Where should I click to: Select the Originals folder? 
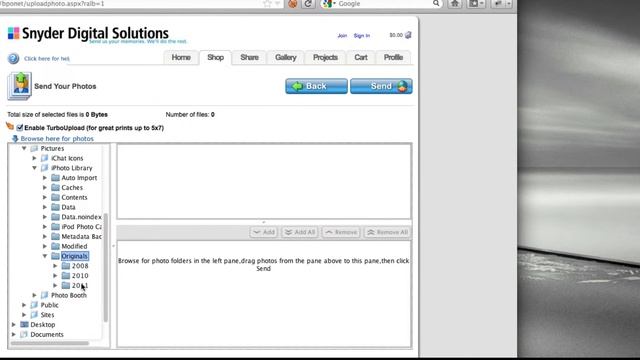pyautogui.click(x=74, y=256)
